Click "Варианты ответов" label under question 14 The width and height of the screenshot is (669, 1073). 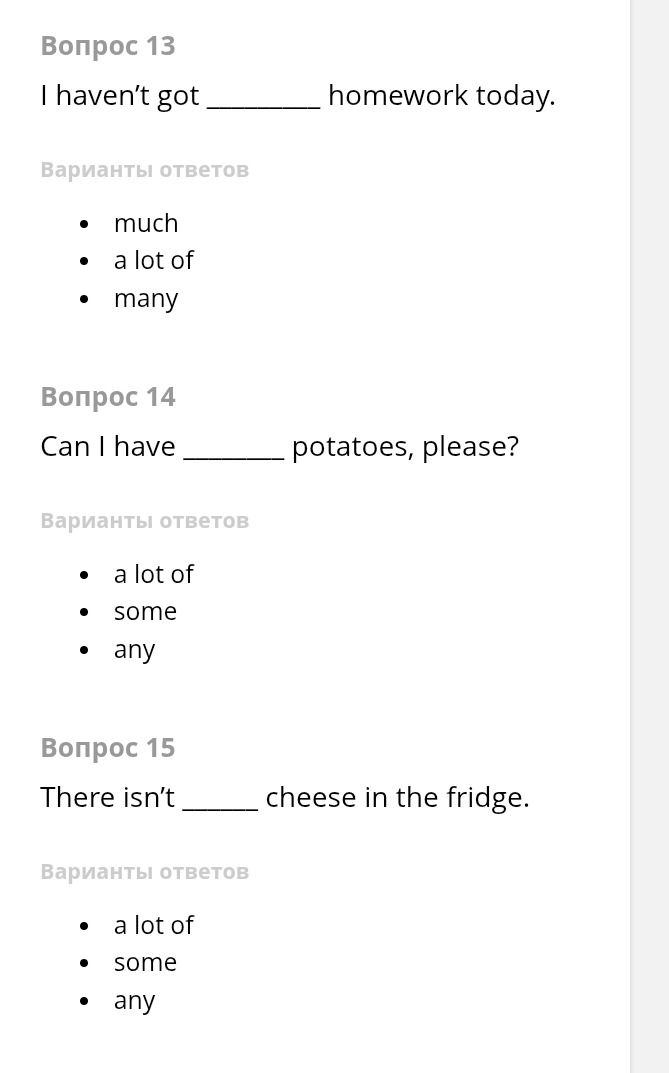tap(145, 521)
